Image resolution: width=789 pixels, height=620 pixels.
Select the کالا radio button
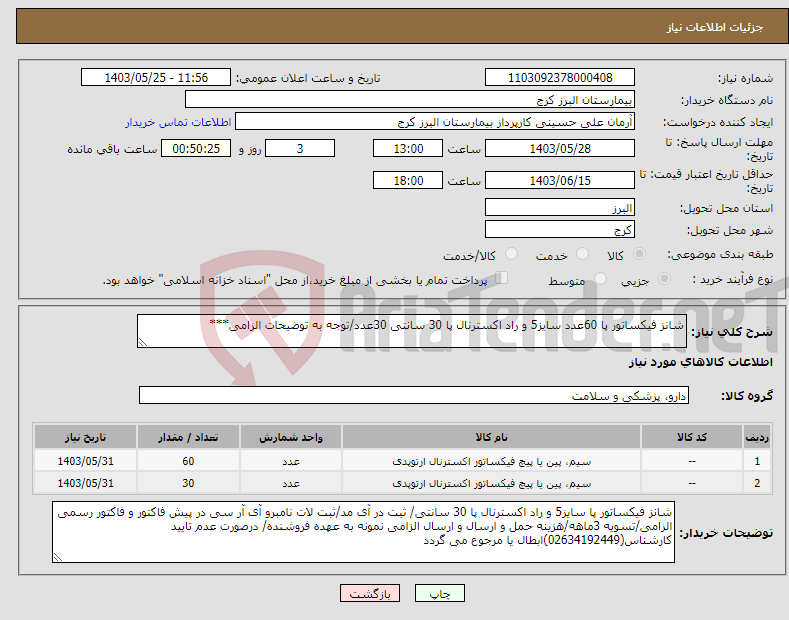click(x=639, y=254)
